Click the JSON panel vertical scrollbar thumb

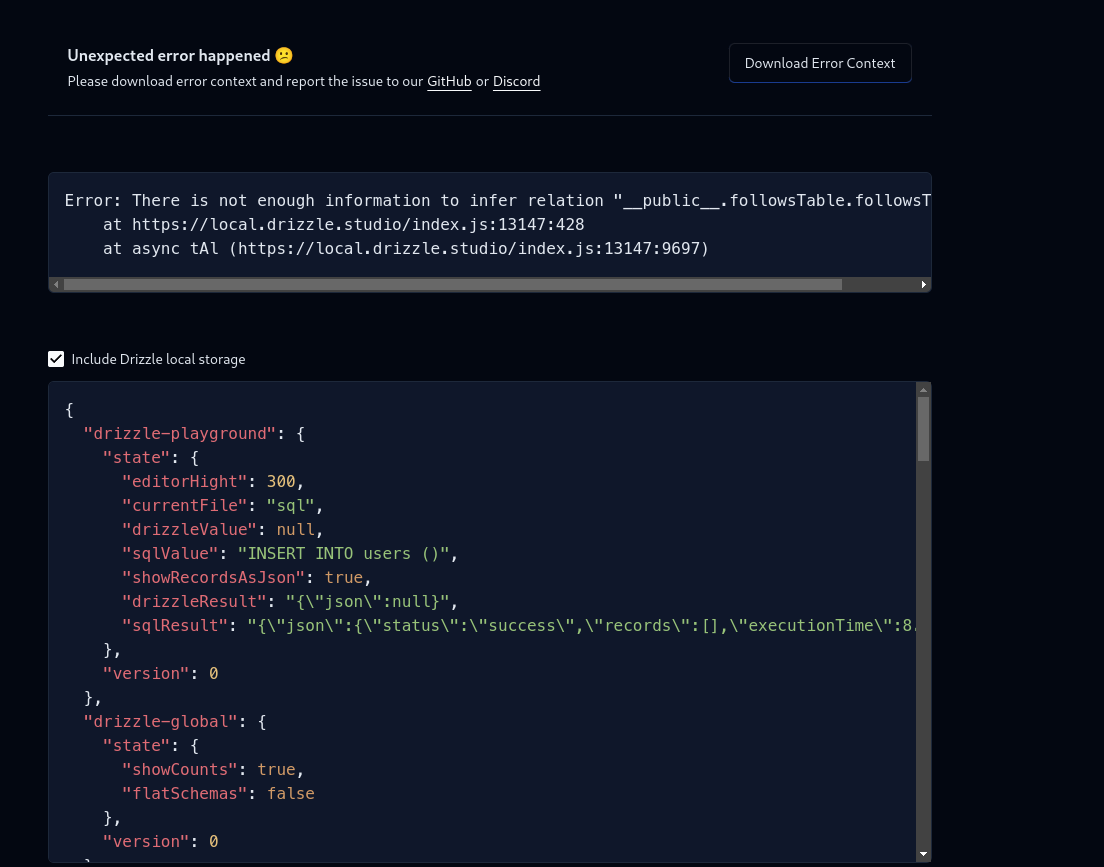pyautogui.click(x=924, y=429)
